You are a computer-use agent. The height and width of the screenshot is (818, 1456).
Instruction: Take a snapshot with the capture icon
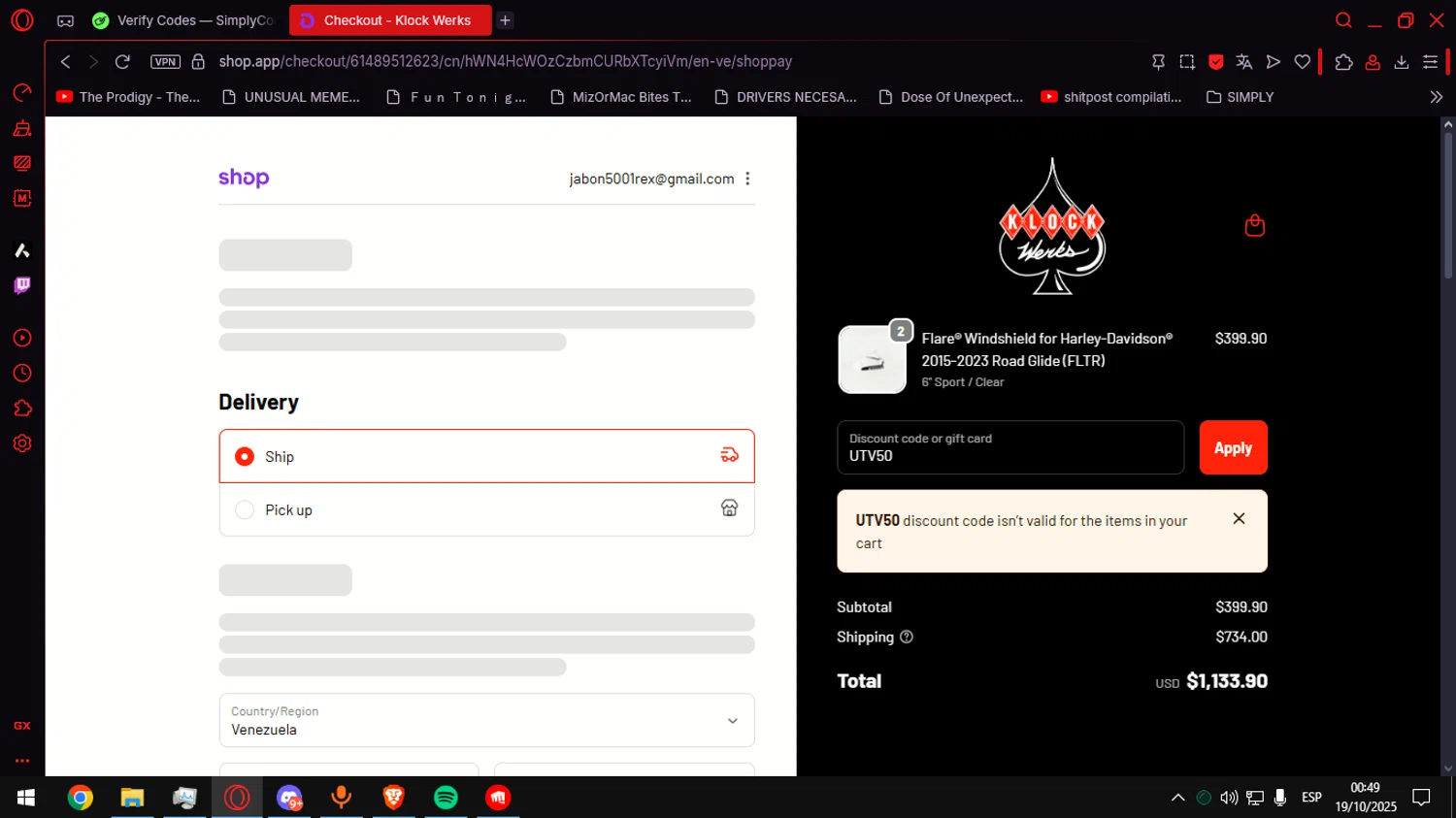[1187, 61]
